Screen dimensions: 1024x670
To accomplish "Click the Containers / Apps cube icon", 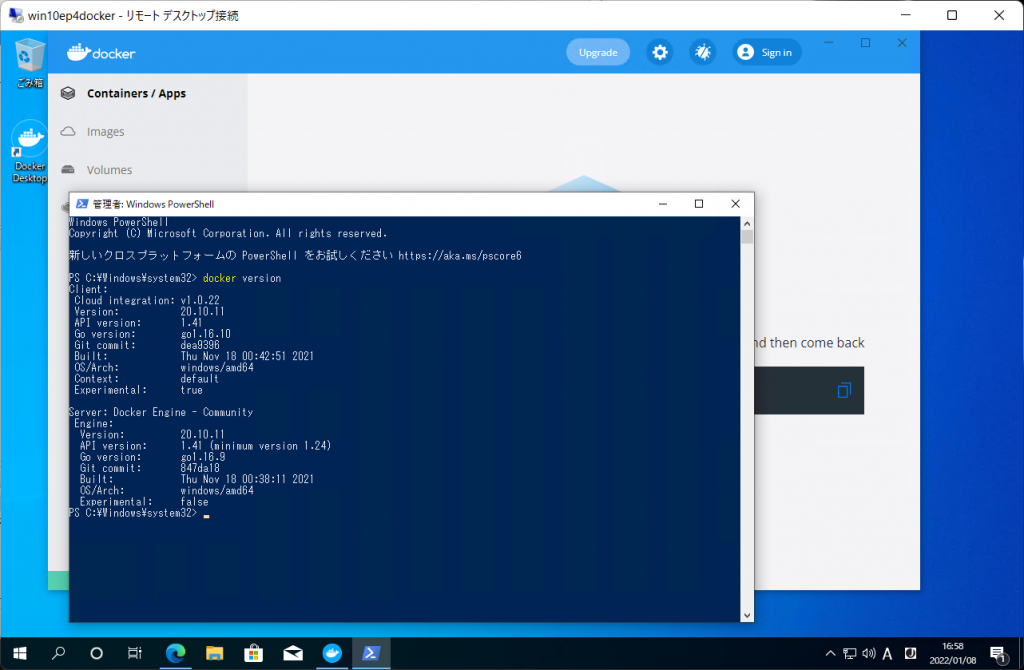I will 68,93.
